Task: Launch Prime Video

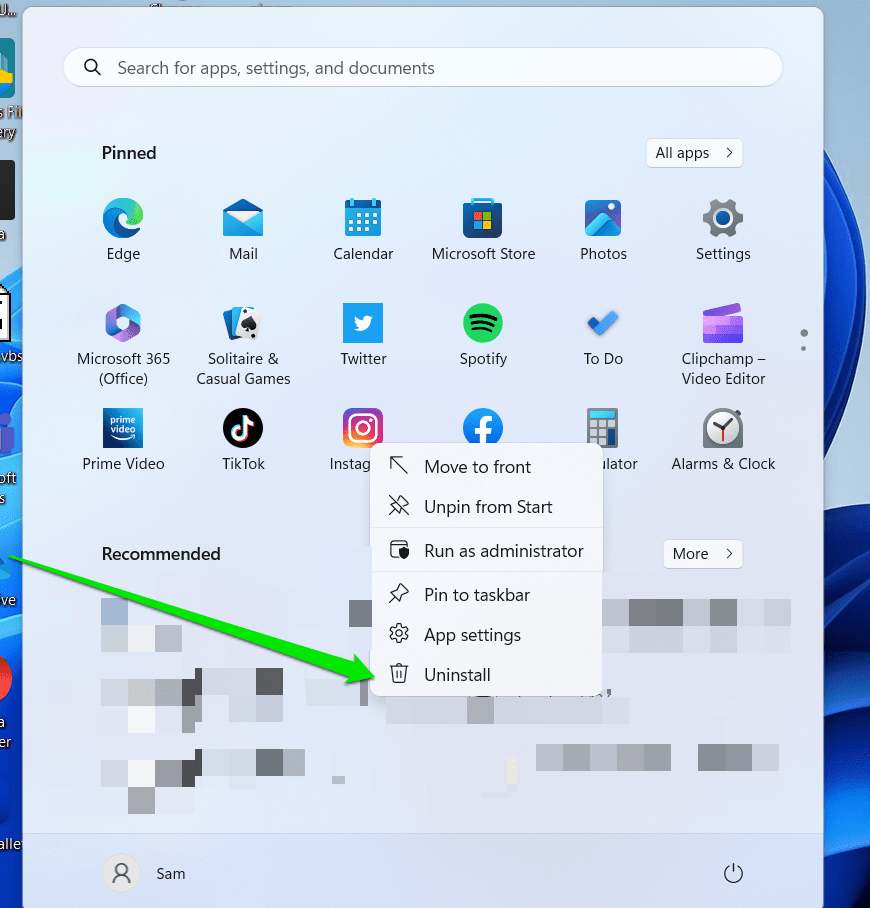Action: [123, 428]
